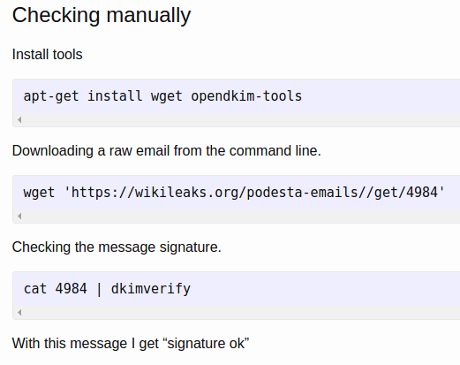
Task: Click "Checking the message signature." text
Action: (x=117, y=247)
